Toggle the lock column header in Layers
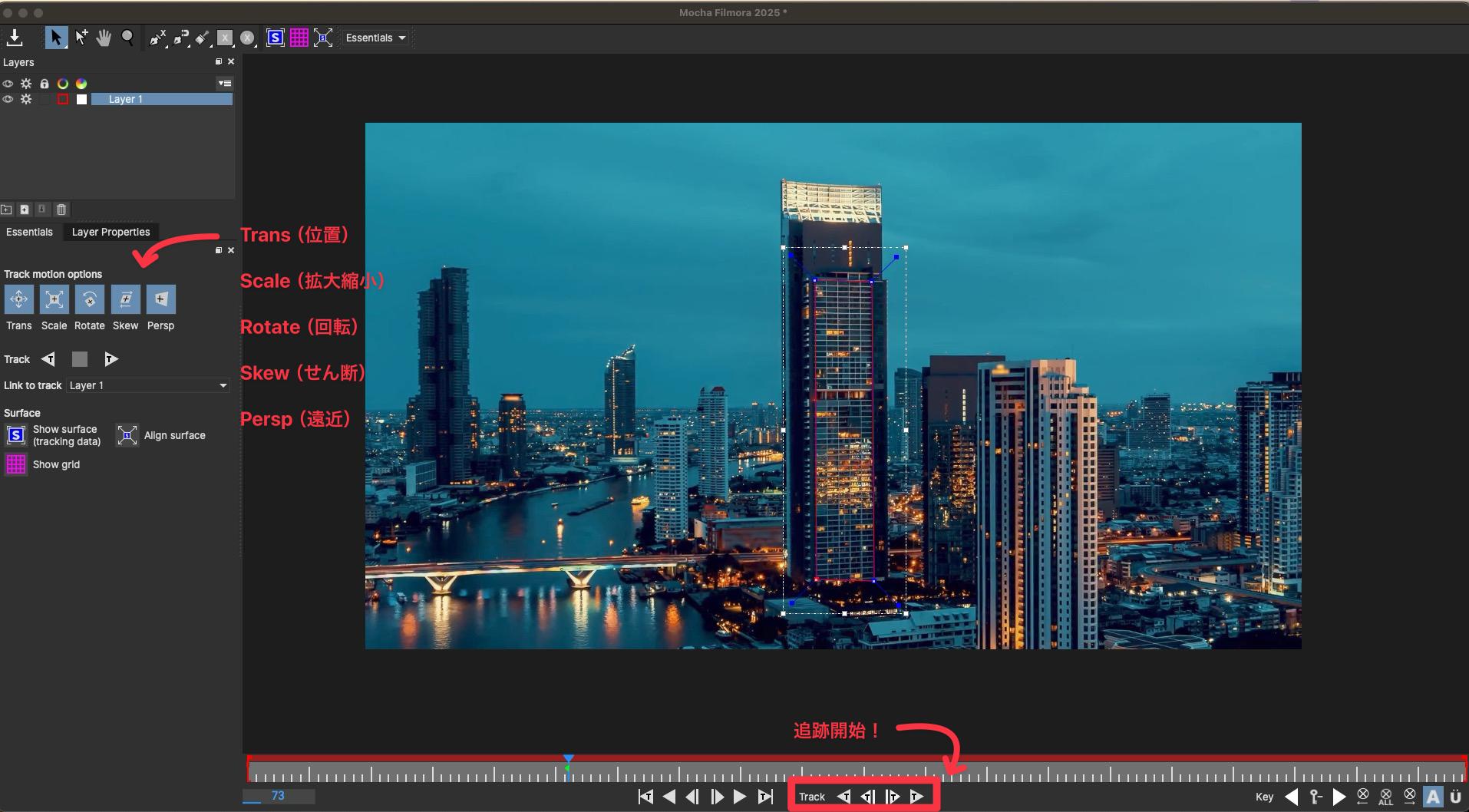1469x812 pixels. 45,84
